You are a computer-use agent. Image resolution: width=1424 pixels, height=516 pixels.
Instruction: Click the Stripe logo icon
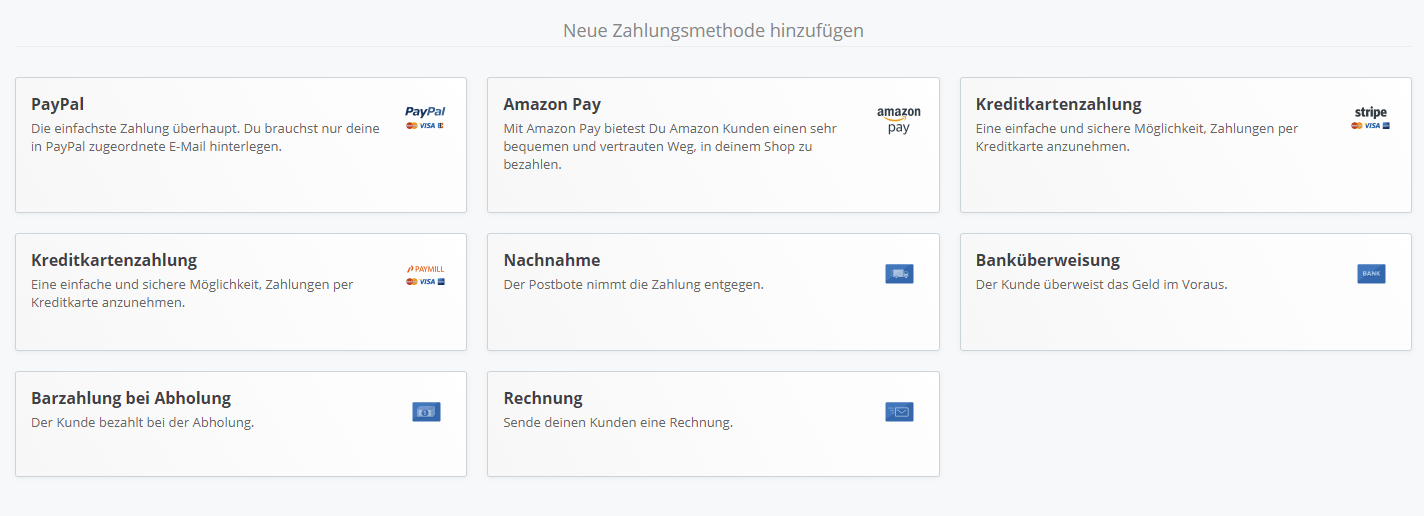1371,118
